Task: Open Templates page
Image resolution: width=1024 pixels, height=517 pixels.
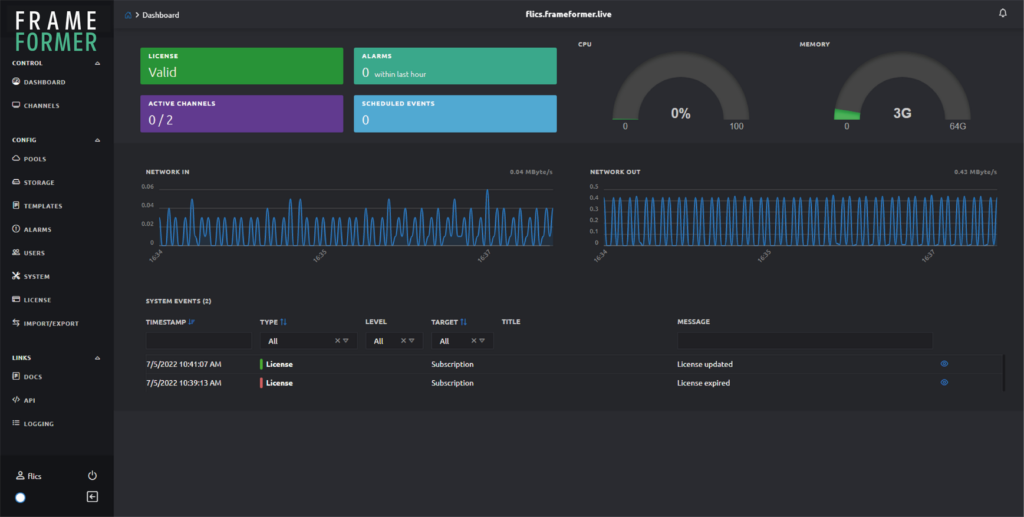Action: pos(37,206)
